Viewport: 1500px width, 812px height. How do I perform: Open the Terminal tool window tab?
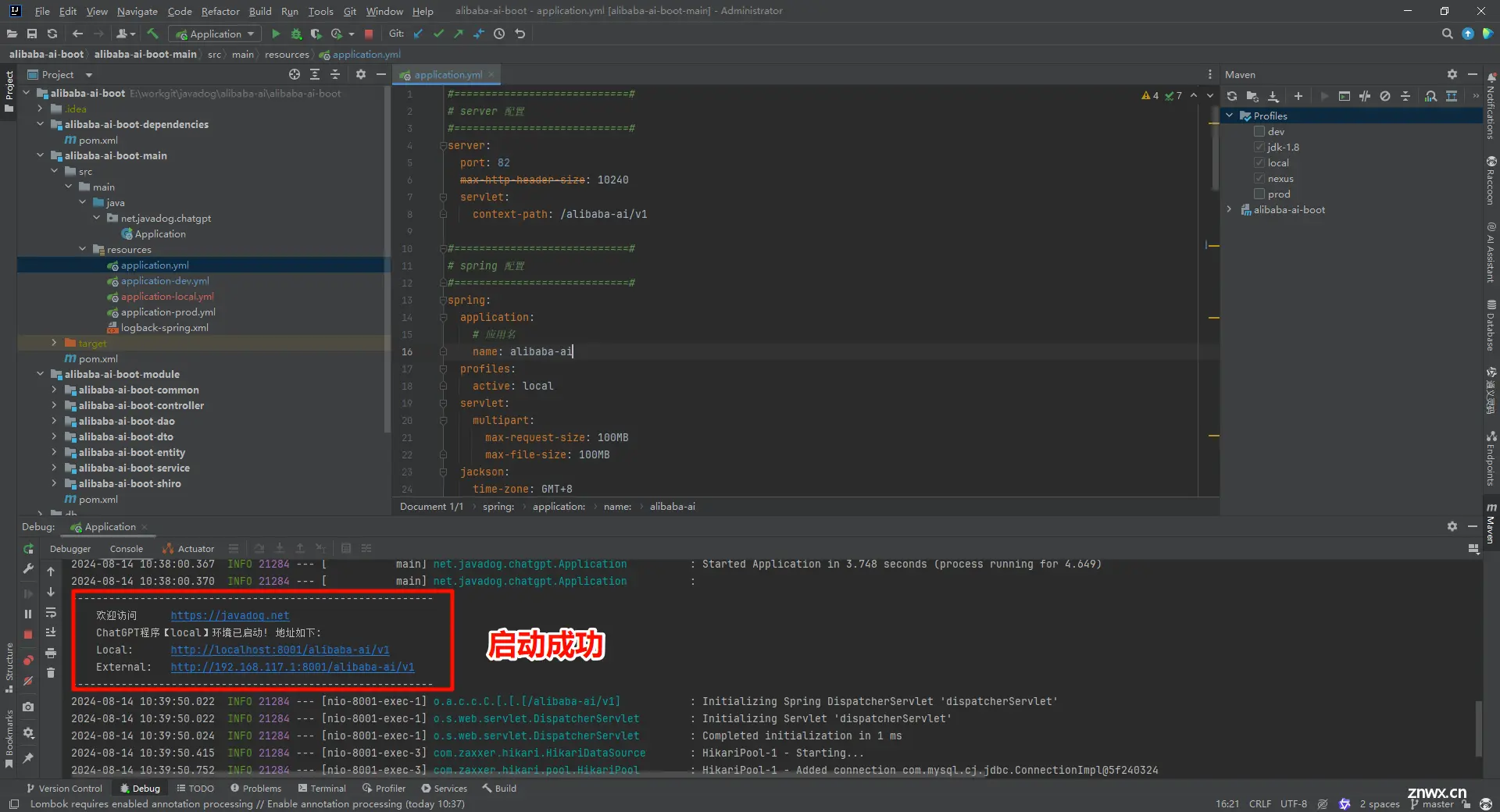(x=321, y=789)
